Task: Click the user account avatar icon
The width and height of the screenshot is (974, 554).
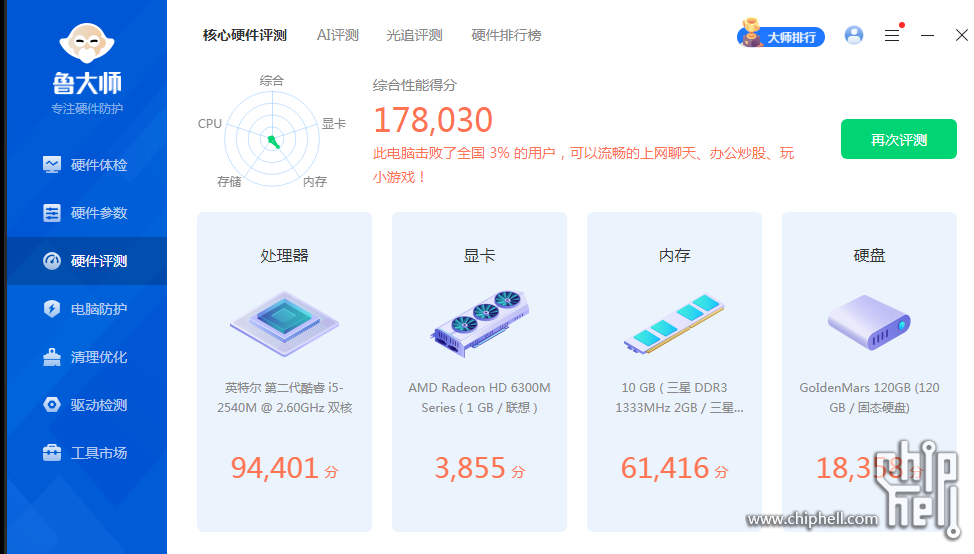Action: pyautogui.click(x=854, y=35)
